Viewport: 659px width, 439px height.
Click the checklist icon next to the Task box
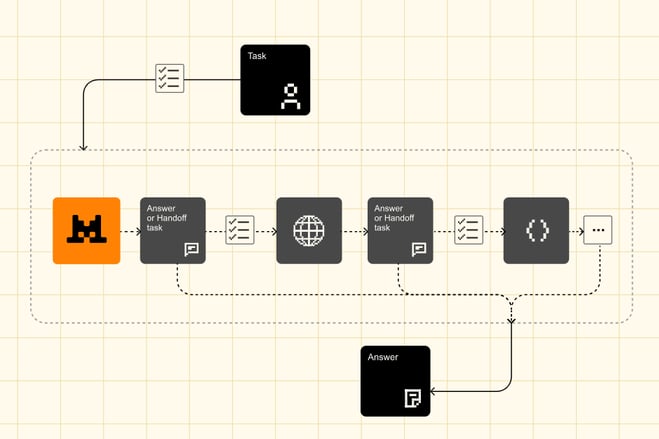pos(170,79)
